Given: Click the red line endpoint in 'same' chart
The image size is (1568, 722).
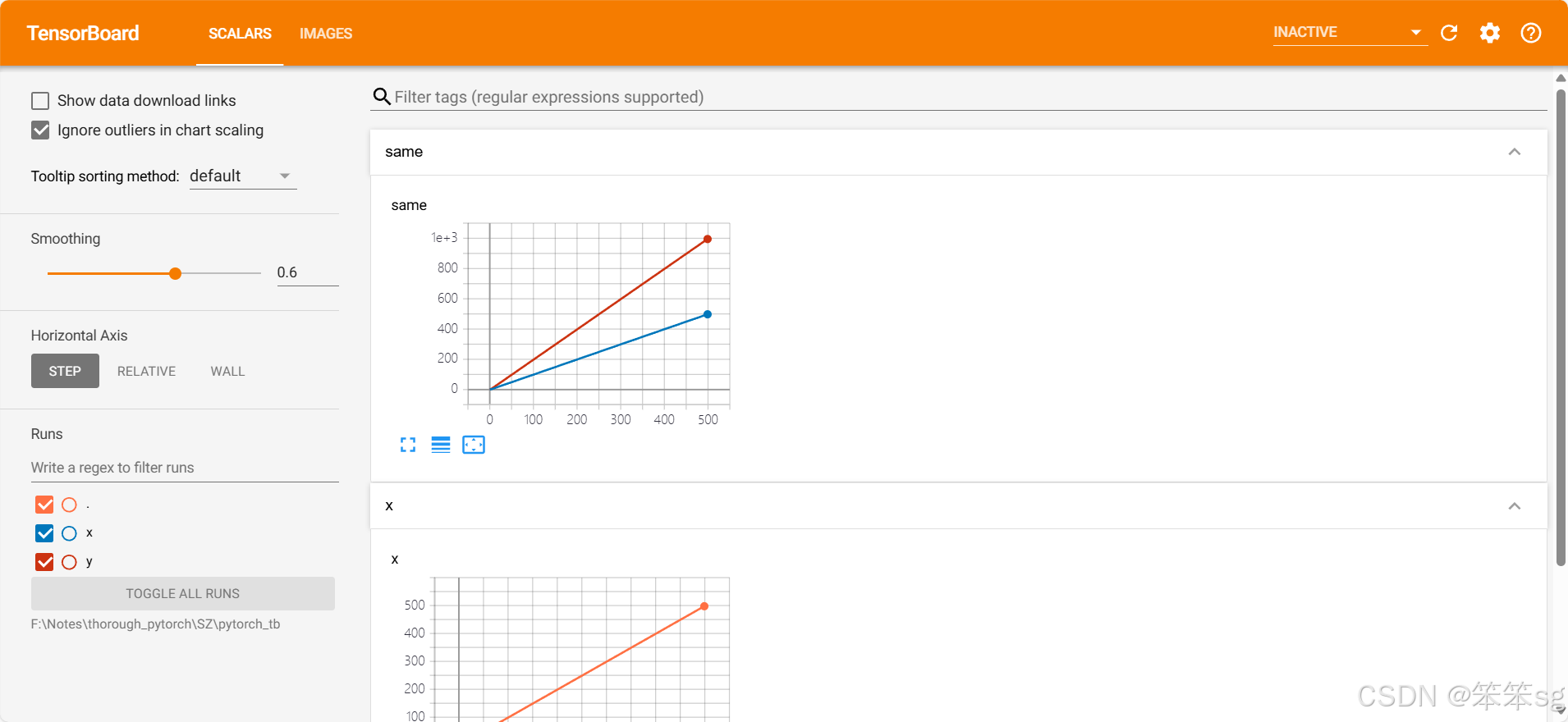Looking at the screenshot, I should [x=708, y=240].
